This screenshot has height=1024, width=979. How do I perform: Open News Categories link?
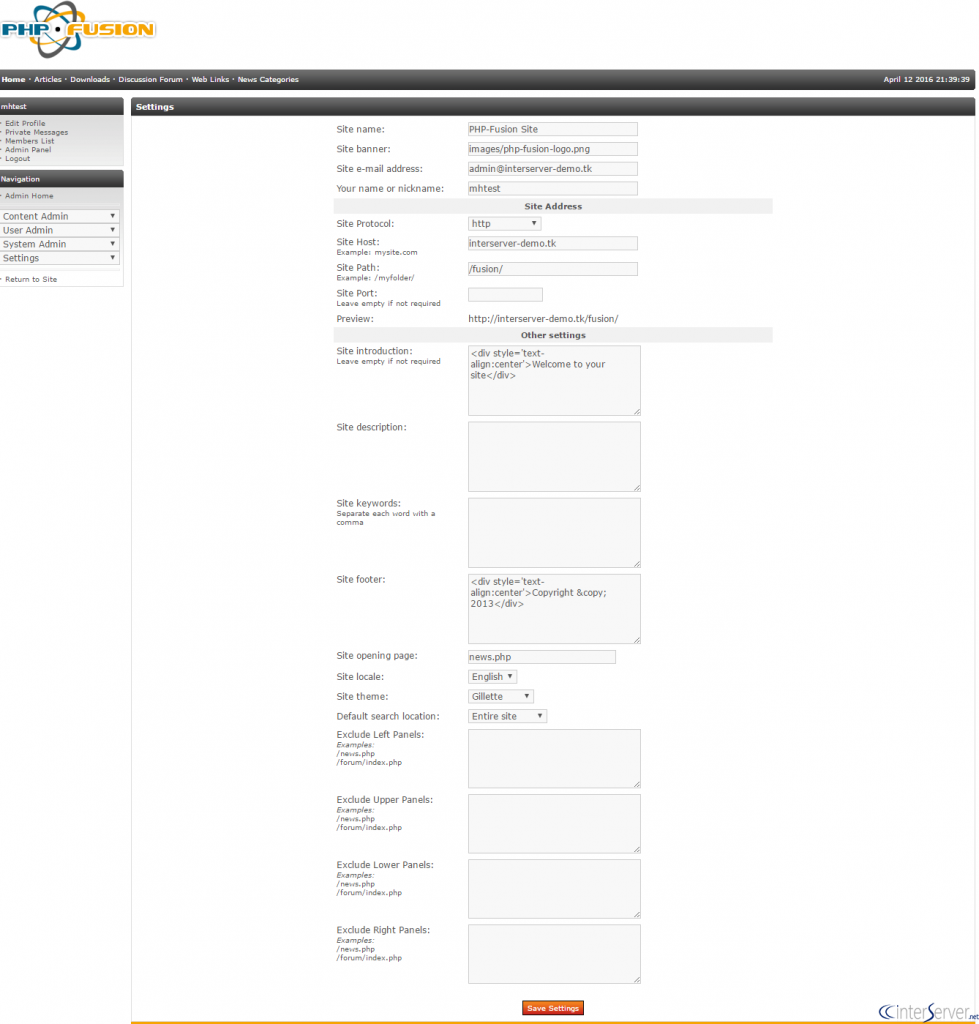tap(268, 80)
